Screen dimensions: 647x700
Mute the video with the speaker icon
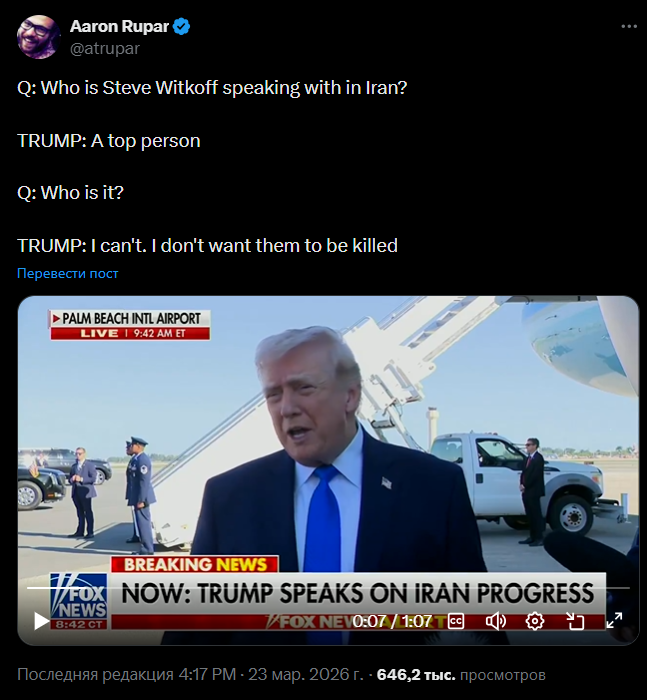tap(496, 621)
